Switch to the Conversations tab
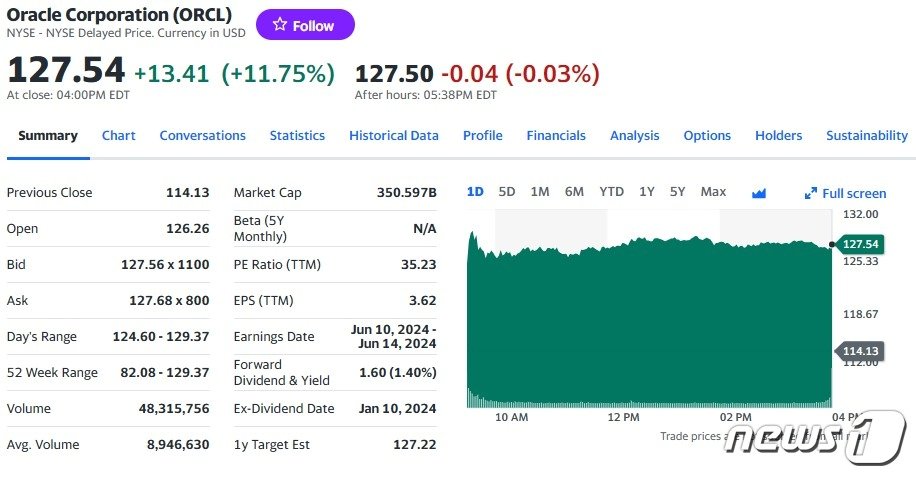 click(x=202, y=135)
